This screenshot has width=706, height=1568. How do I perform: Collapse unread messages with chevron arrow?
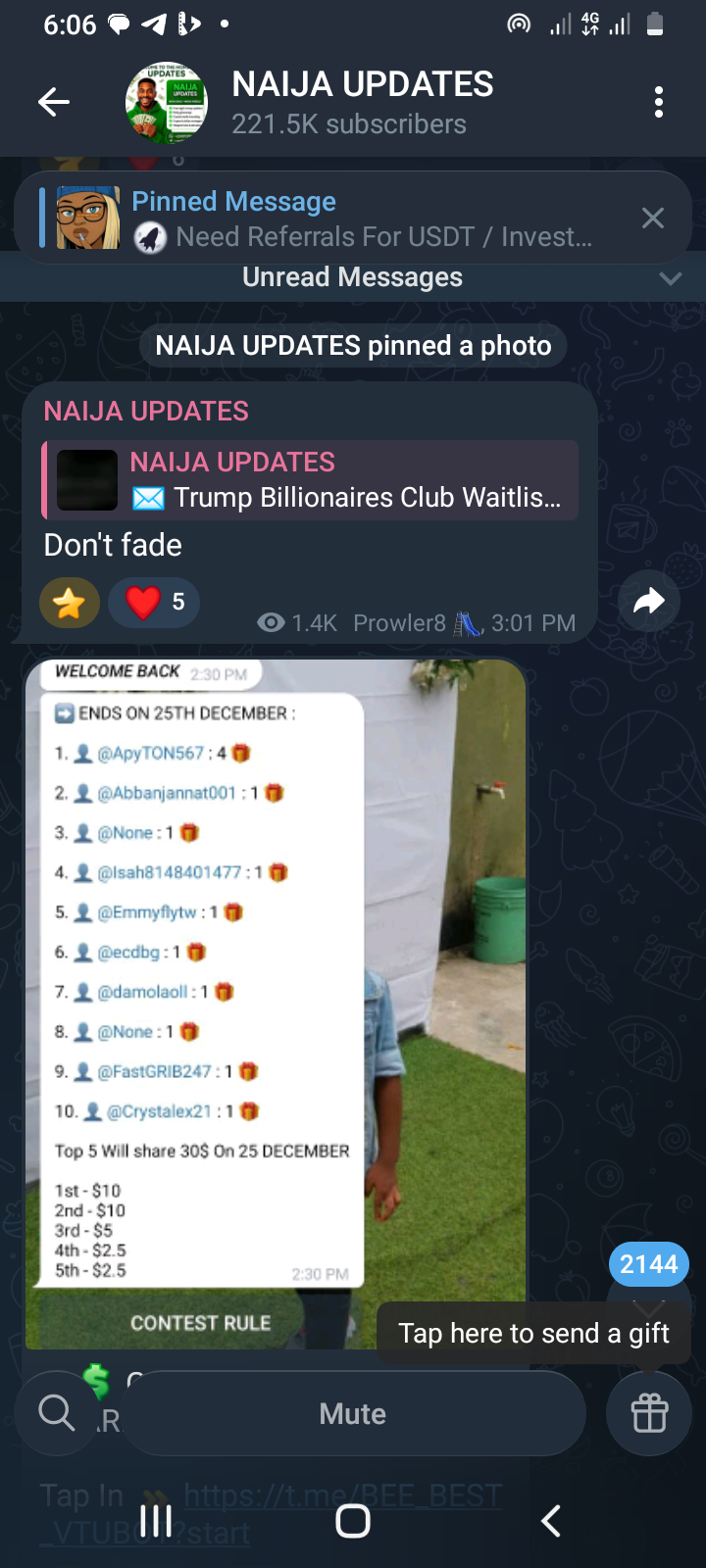pyautogui.click(x=671, y=278)
